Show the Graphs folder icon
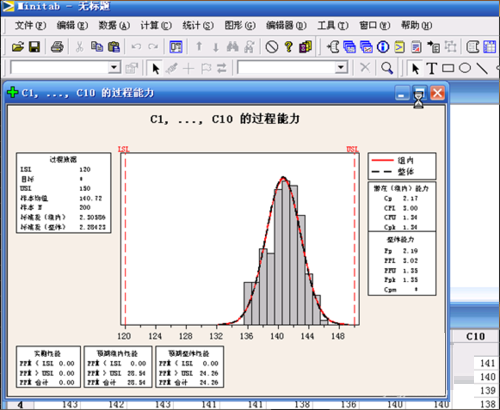This screenshot has width=500, height=410. coord(366,47)
